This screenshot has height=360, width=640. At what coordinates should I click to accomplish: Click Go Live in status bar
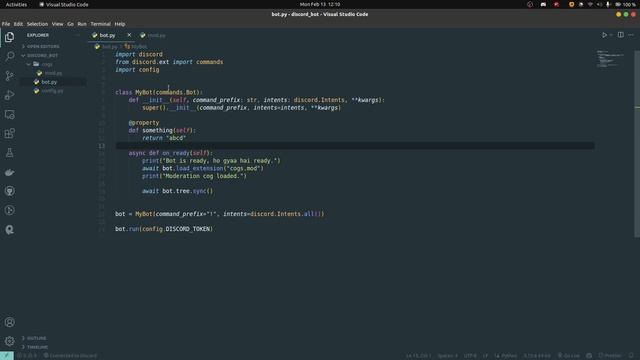point(569,356)
